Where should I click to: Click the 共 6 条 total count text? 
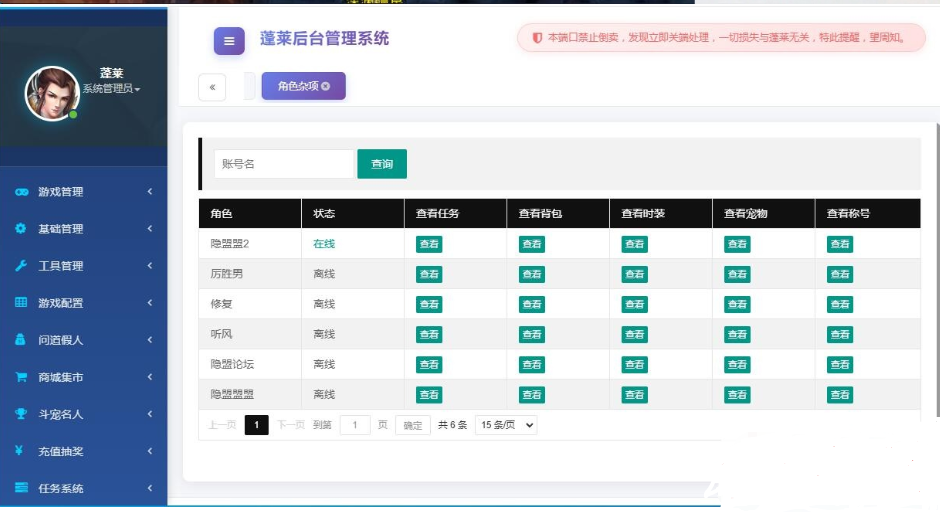click(452, 425)
